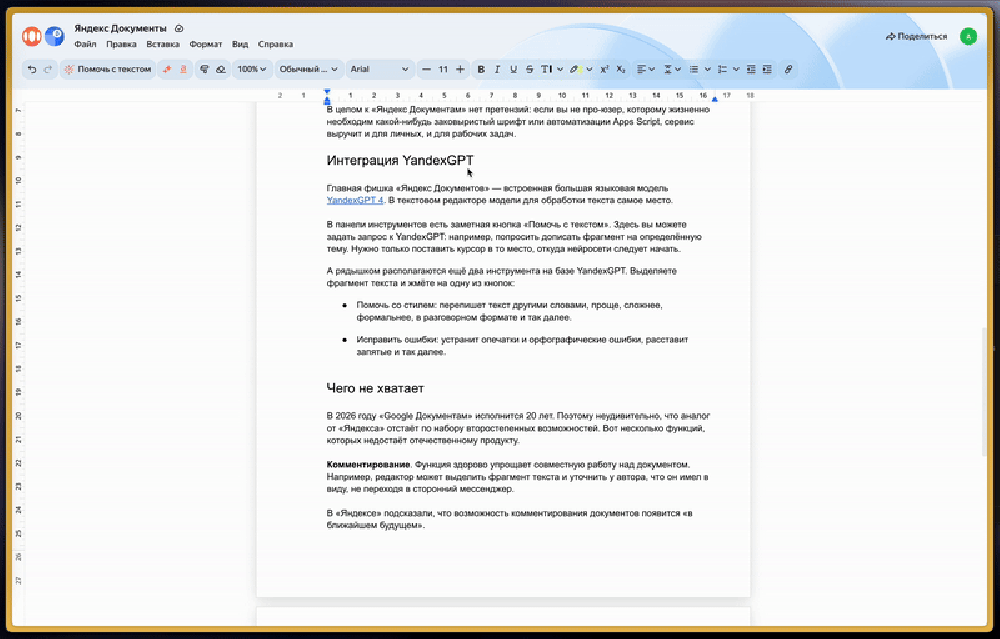Viewport: 1000px width, 639px height.
Task: Click the 'Помочь с текстом' YandexGPT button
Action: (x=108, y=70)
